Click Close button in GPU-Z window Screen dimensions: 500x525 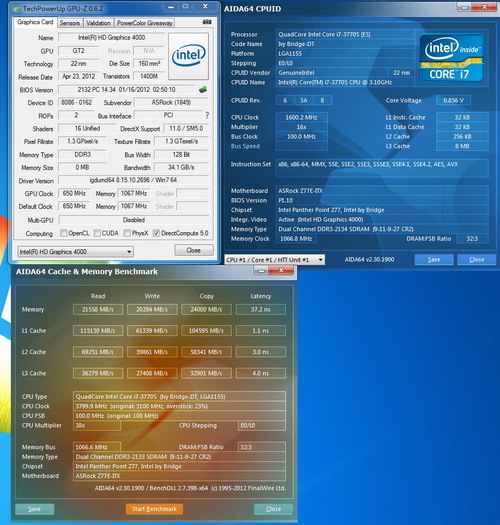pyautogui.click(x=194, y=250)
